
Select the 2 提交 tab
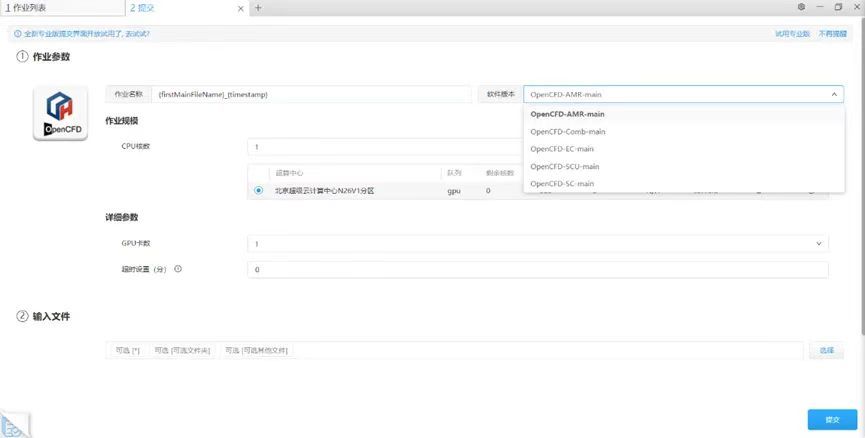pyautogui.click(x=142, y=8)
